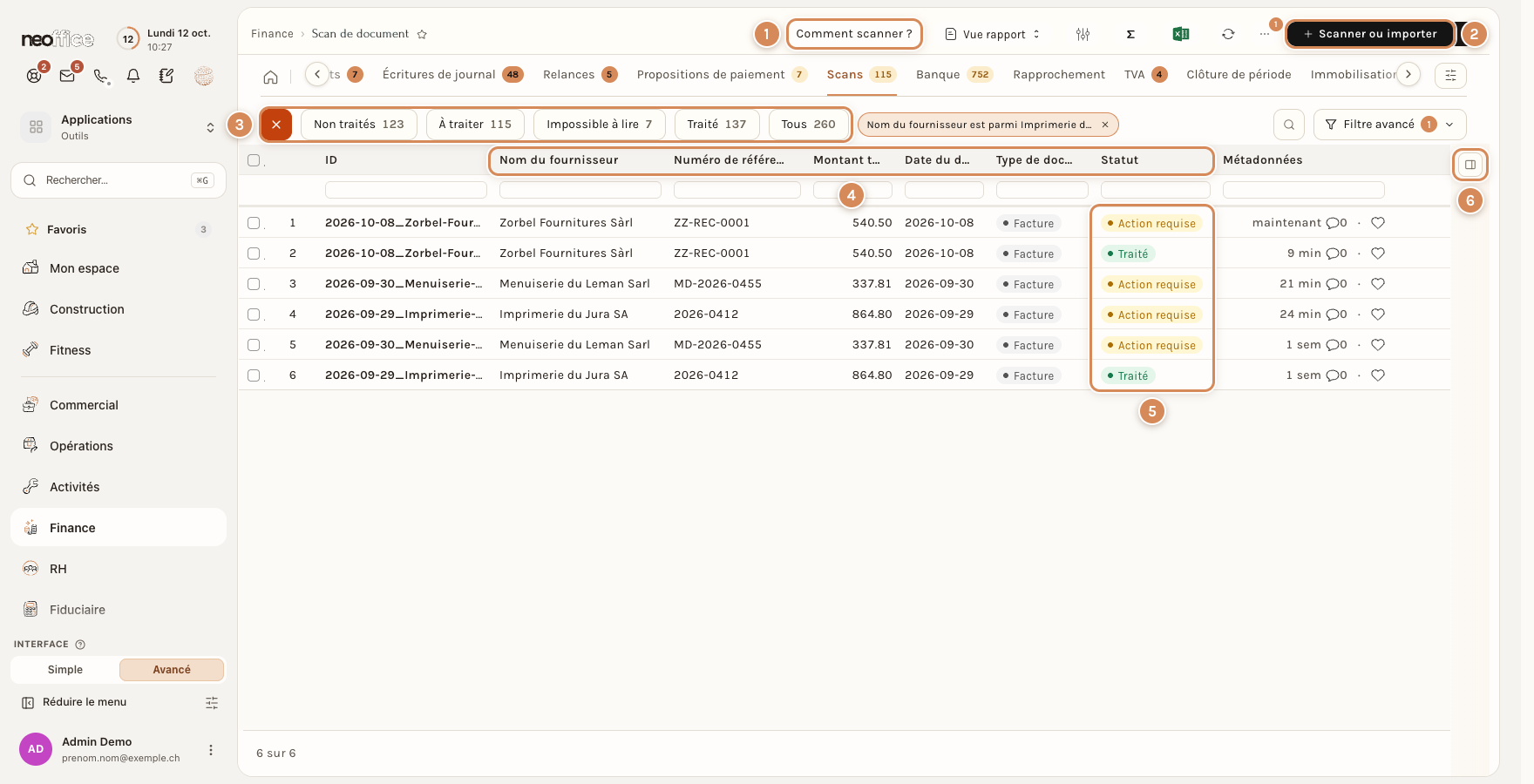Open the settings sliders icon in toolbar
The height and width of the screenshot is (784, 1534).
tap(1083, 34)
